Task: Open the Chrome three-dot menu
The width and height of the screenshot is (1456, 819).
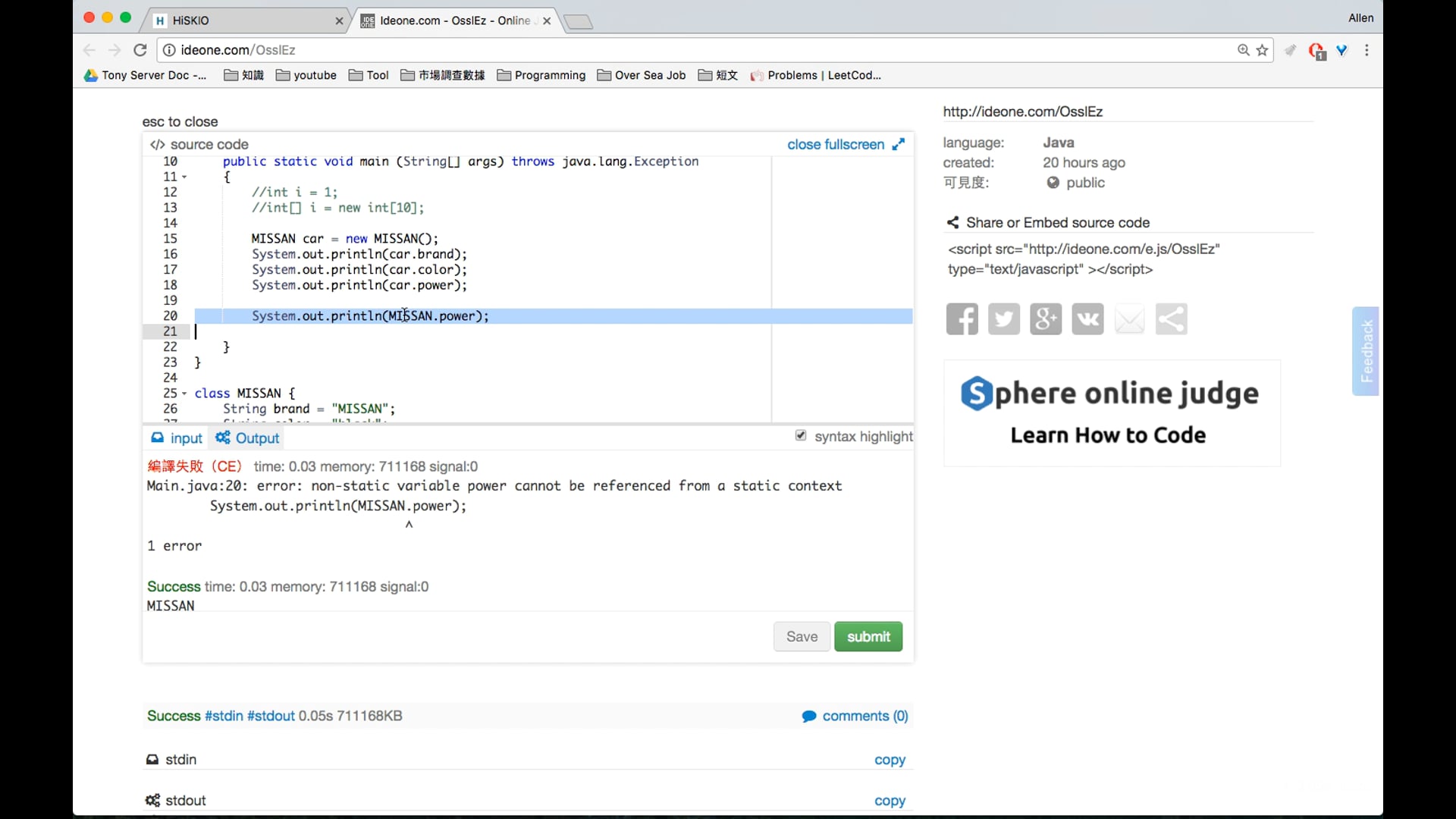Action: tap(1367, 50)
